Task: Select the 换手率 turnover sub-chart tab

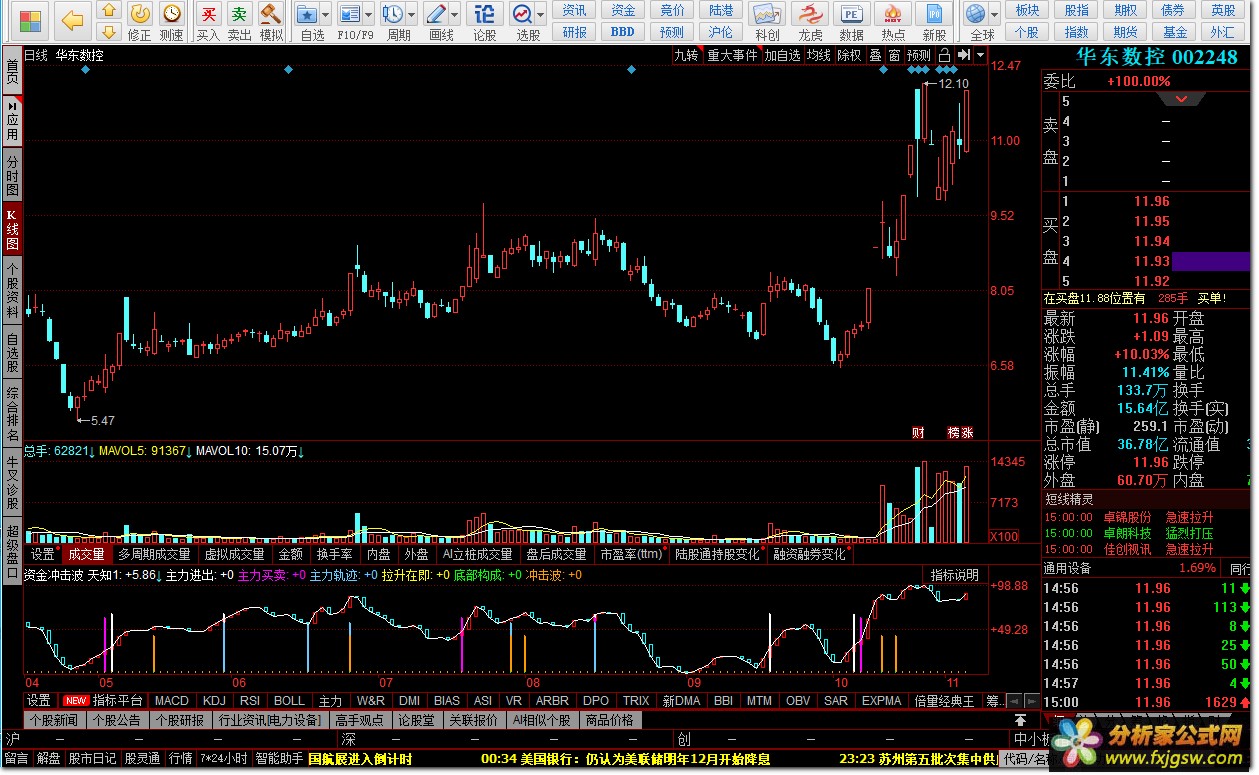Action: 334,554
